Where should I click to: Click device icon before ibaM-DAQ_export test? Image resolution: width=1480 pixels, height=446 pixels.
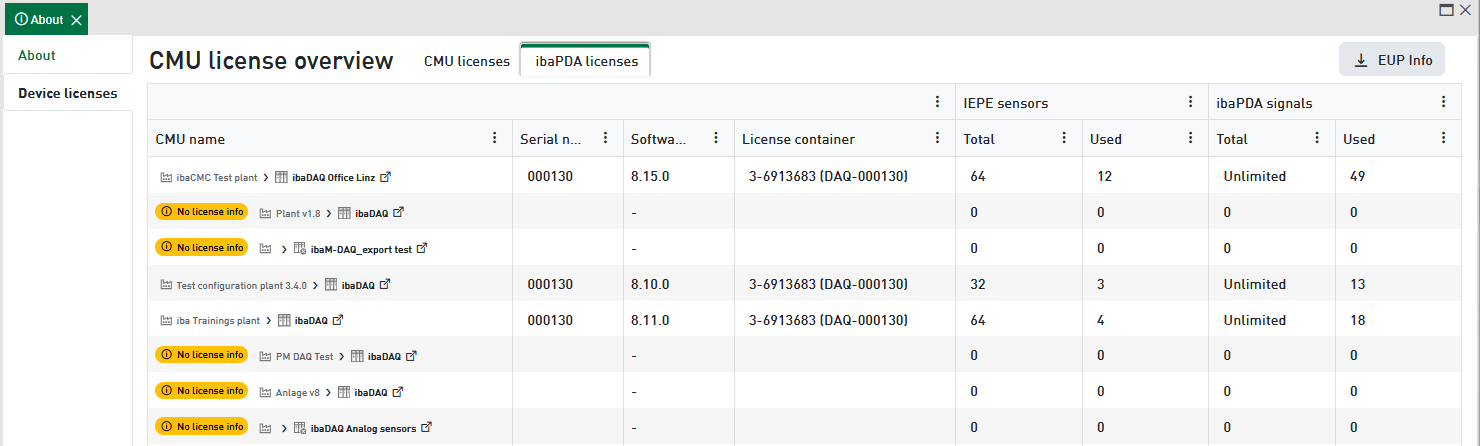point(300,249)
